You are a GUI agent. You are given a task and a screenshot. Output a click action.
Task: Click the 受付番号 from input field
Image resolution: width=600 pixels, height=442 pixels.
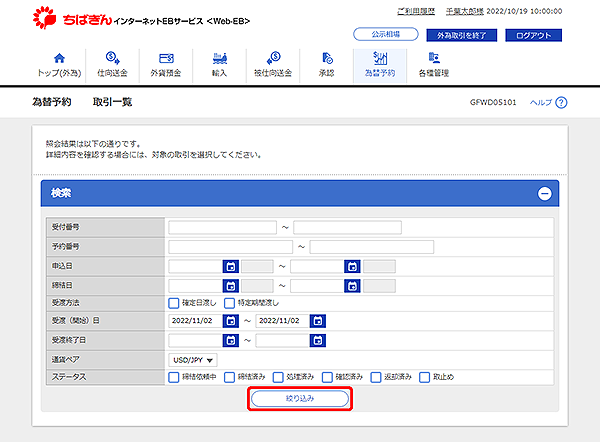(x=222, y=227)
